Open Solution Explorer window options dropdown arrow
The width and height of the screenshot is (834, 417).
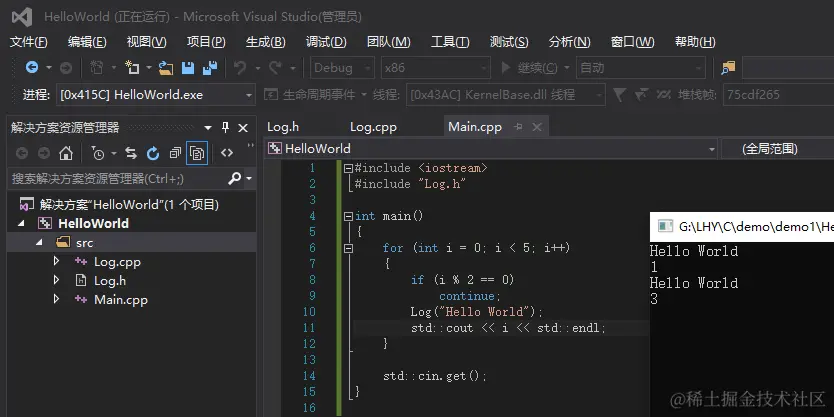pos(208,128)
